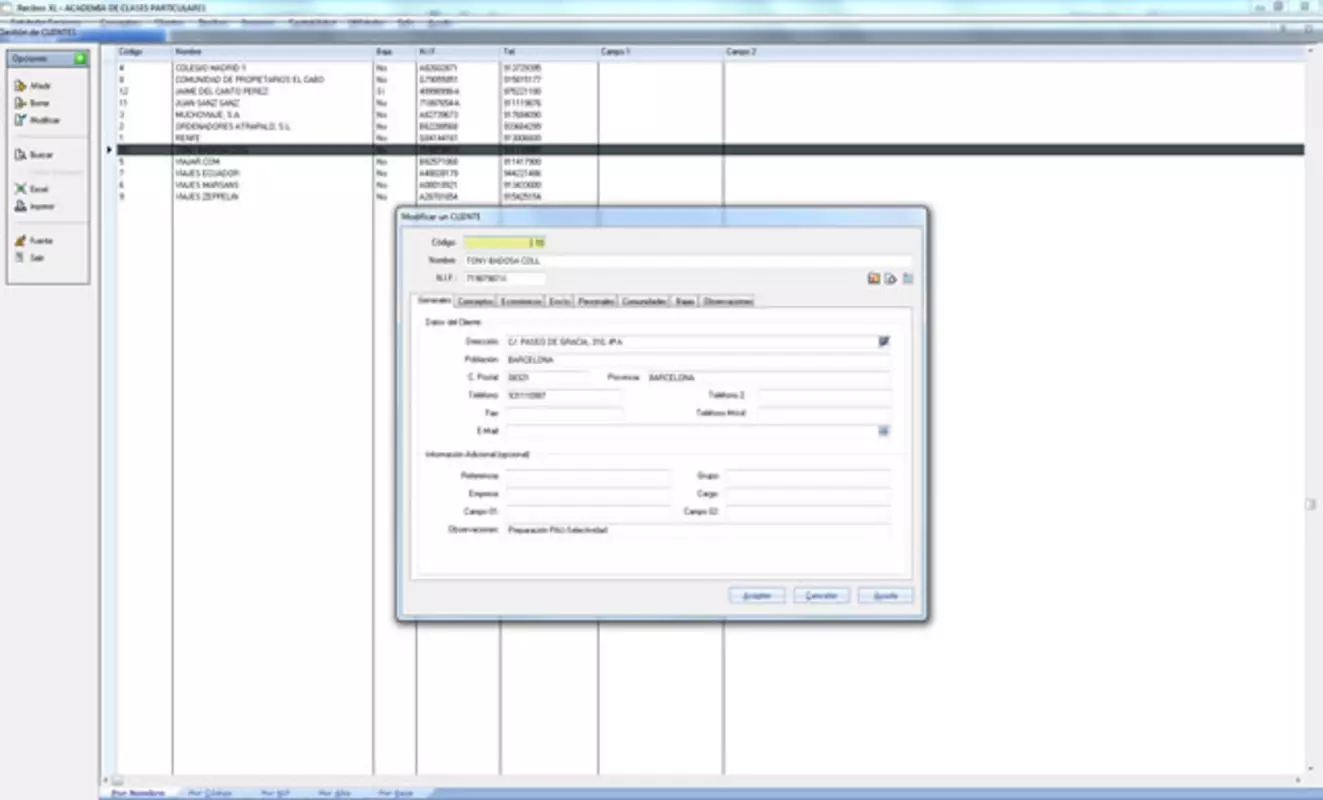Viewport: 1323px width, 800px height.
Task: Open the Comunidades tab
Action: tap(644, 301)
